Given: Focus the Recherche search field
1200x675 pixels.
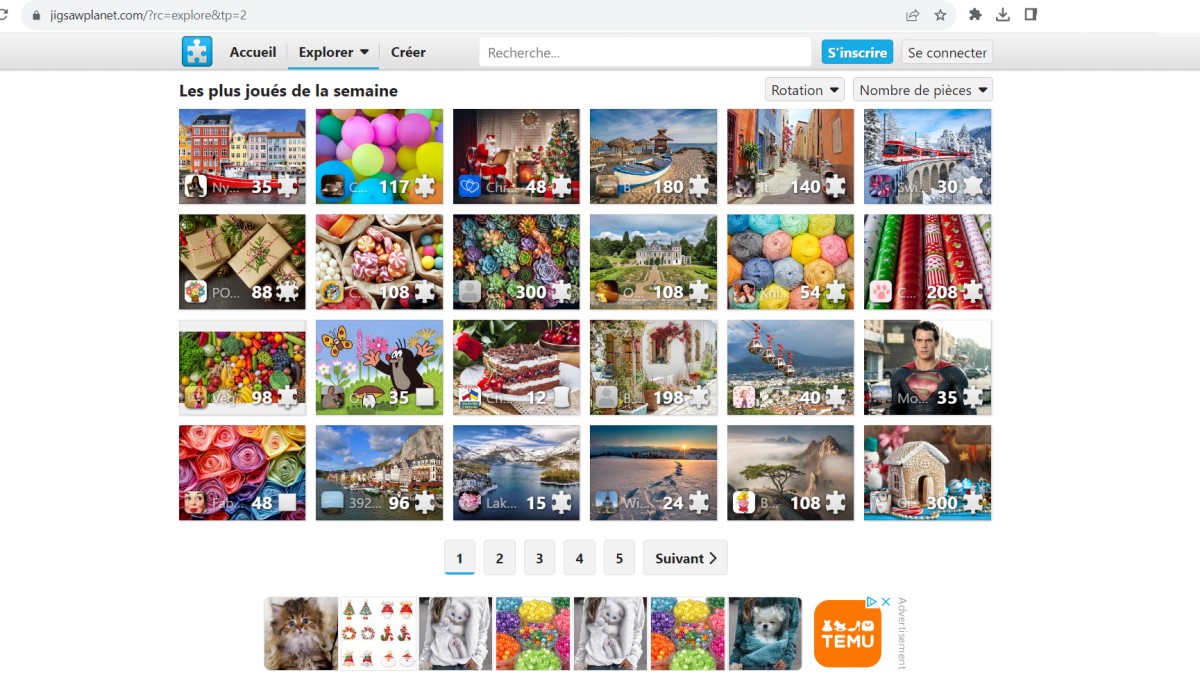Looking at the screenshot, I should [x=645, y=52].
